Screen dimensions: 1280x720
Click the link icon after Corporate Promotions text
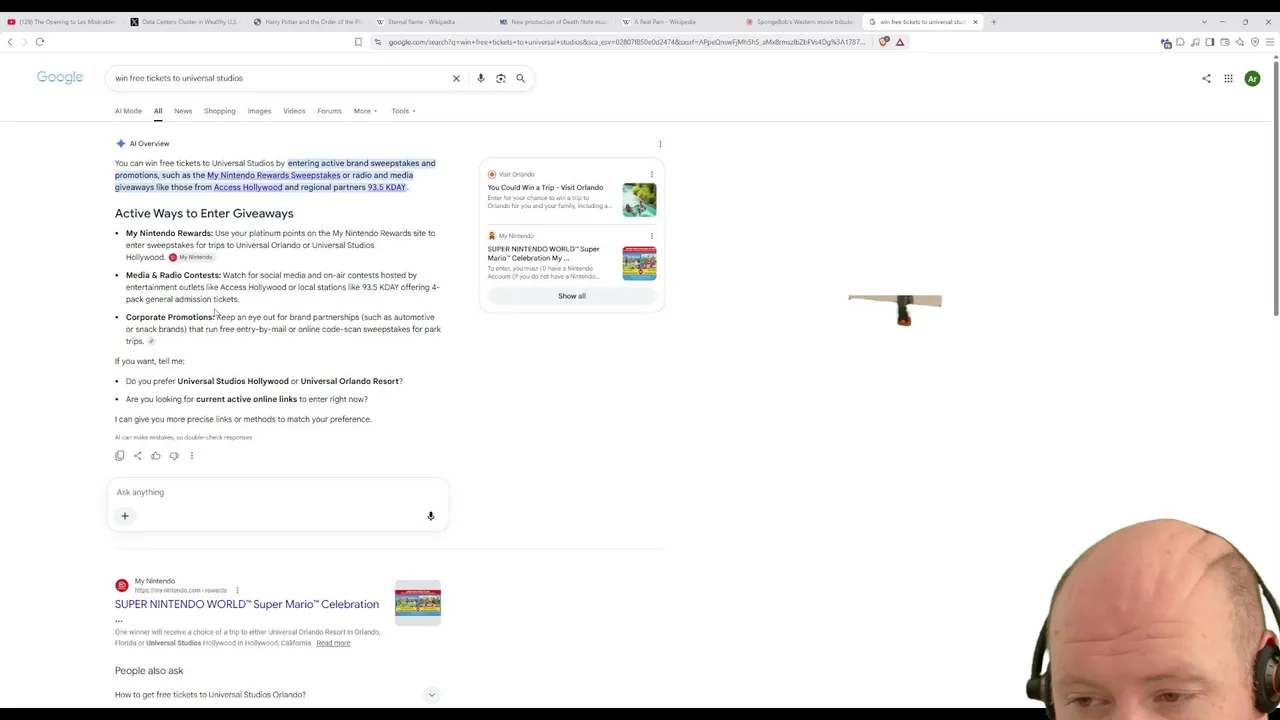[x=152, y=341]
